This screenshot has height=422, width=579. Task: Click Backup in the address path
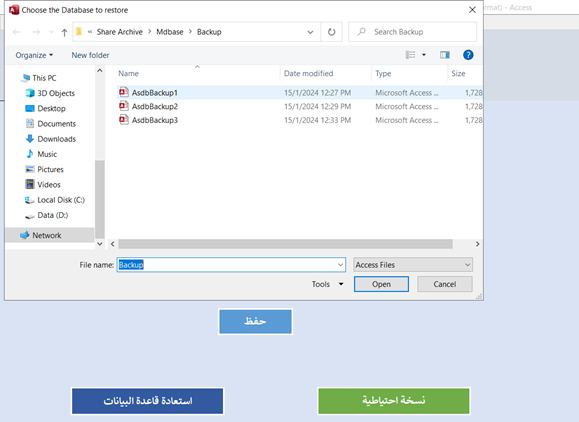[209, 32]
